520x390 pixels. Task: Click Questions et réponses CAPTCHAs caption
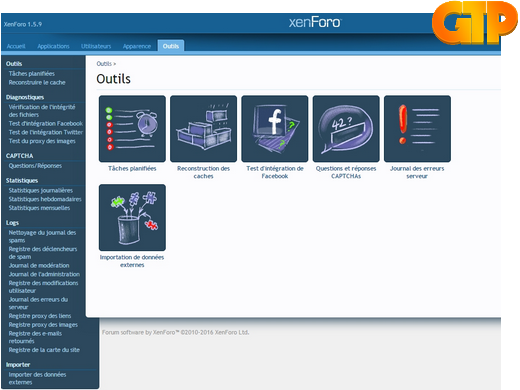pos(346,172)
